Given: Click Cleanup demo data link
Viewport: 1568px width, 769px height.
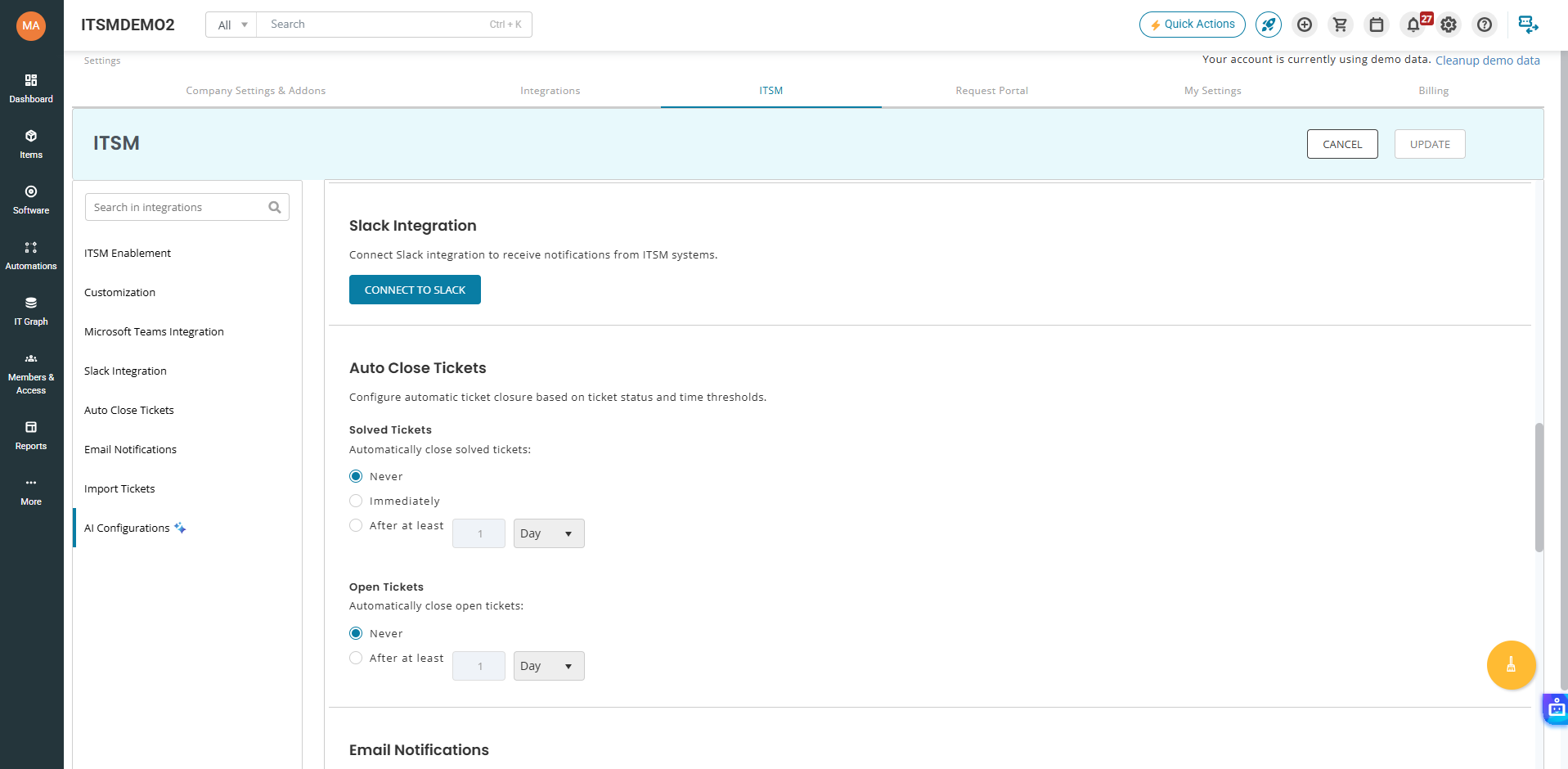Looking at the screenshot, I should tap(1488, 61).
